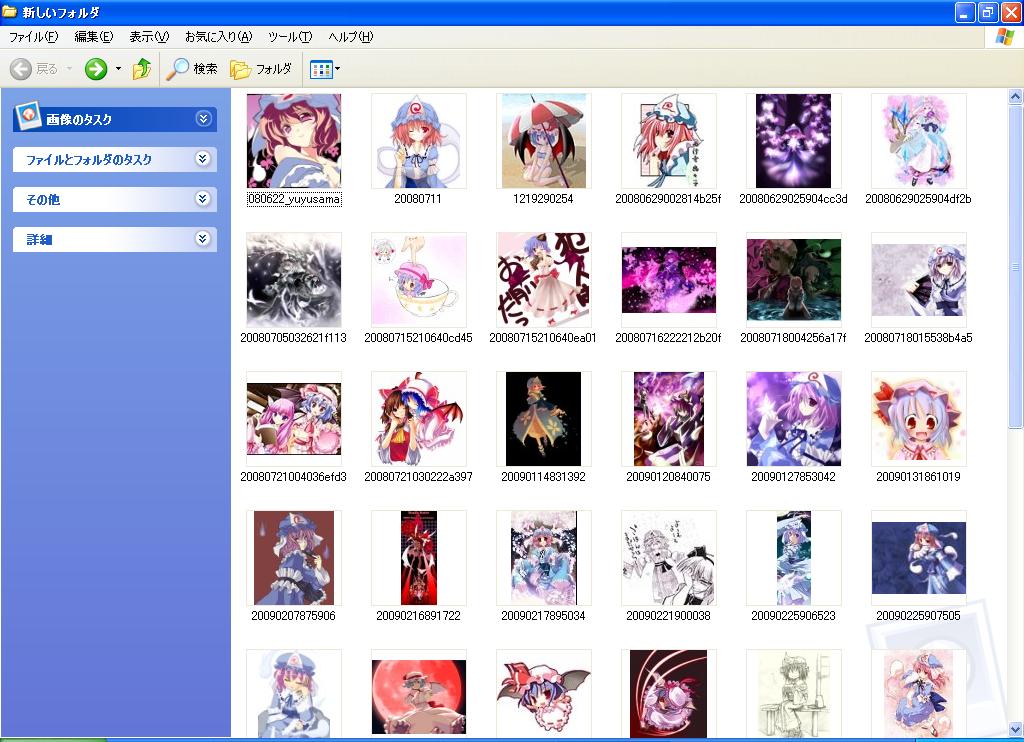Viewport: 1024px width, 742px height.
Task: Select thumbnail 20090207875906
Action: point(294,558)
